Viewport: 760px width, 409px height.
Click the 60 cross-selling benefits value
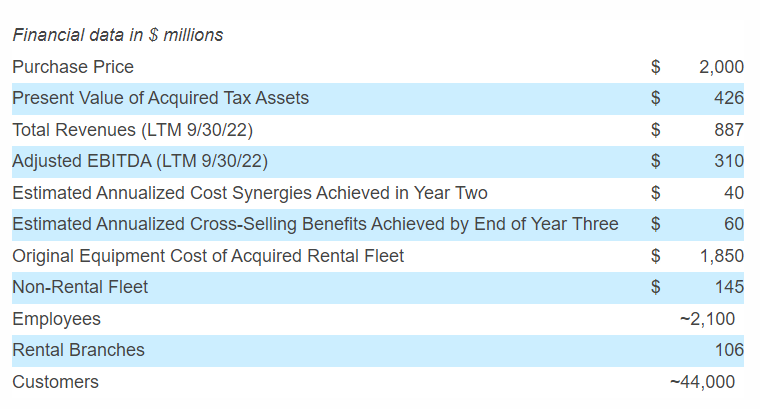tap(734, 224)
